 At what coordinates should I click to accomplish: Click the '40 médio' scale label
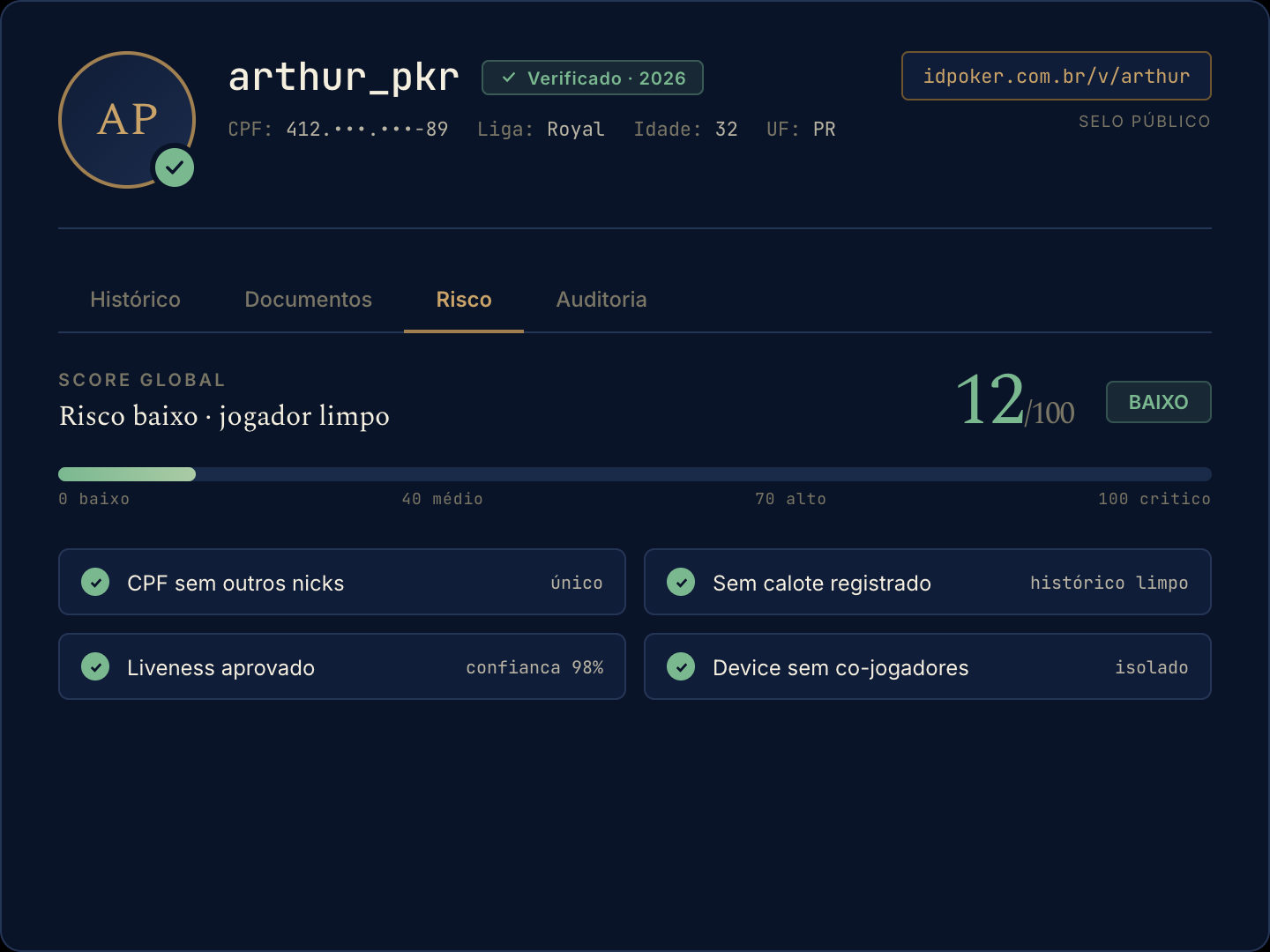443,499
